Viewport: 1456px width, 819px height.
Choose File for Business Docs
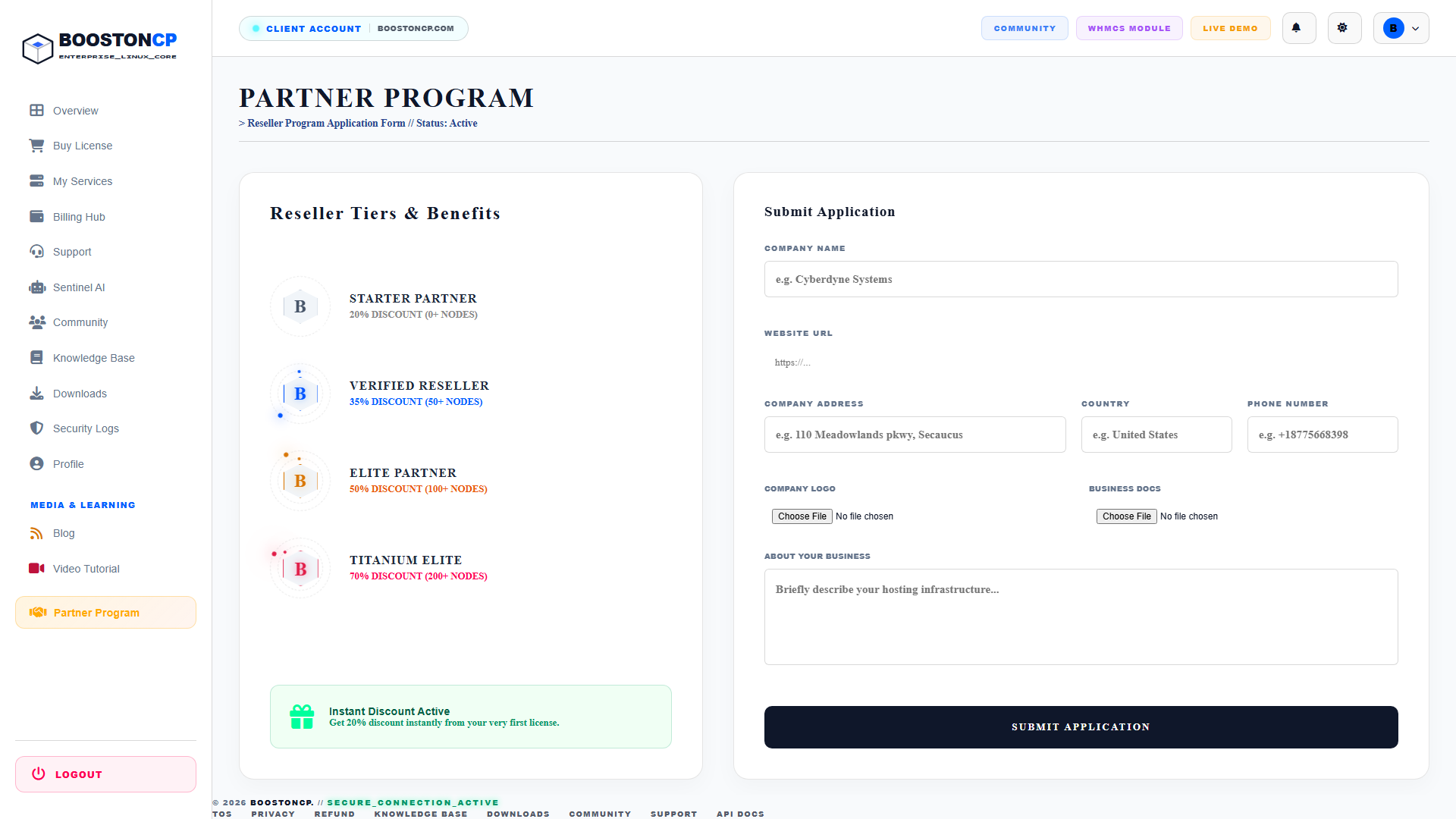click(1126, 516)
